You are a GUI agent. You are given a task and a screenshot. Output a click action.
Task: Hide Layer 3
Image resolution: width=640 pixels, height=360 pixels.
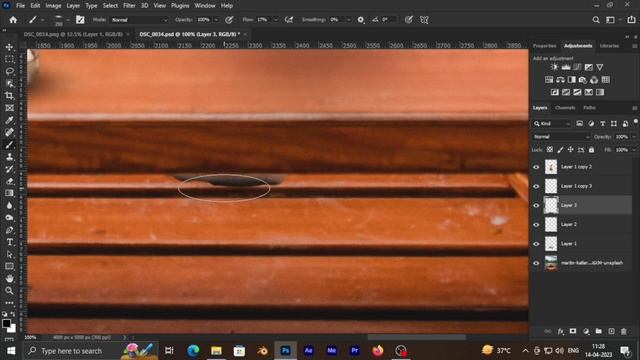[536, 205]
